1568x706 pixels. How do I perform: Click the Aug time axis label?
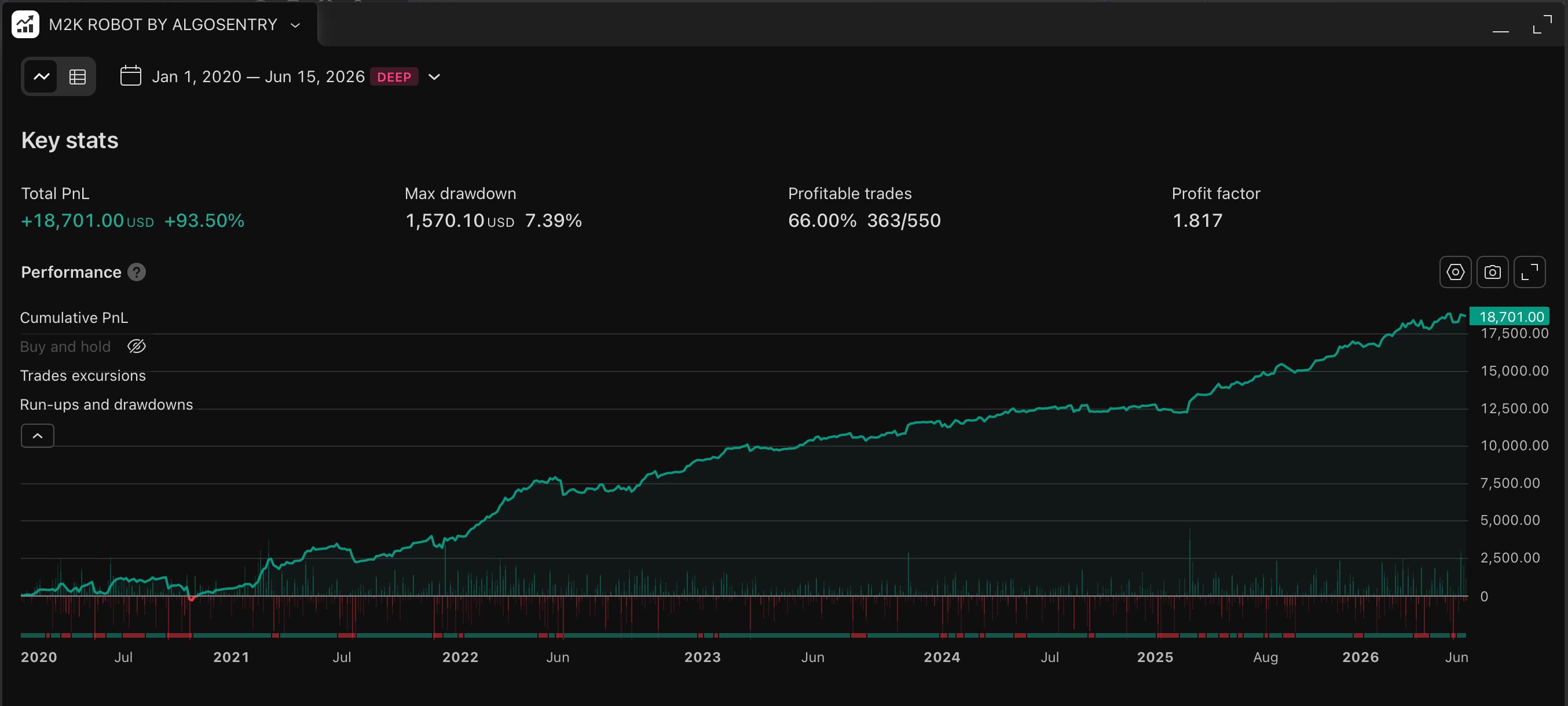1266,657
